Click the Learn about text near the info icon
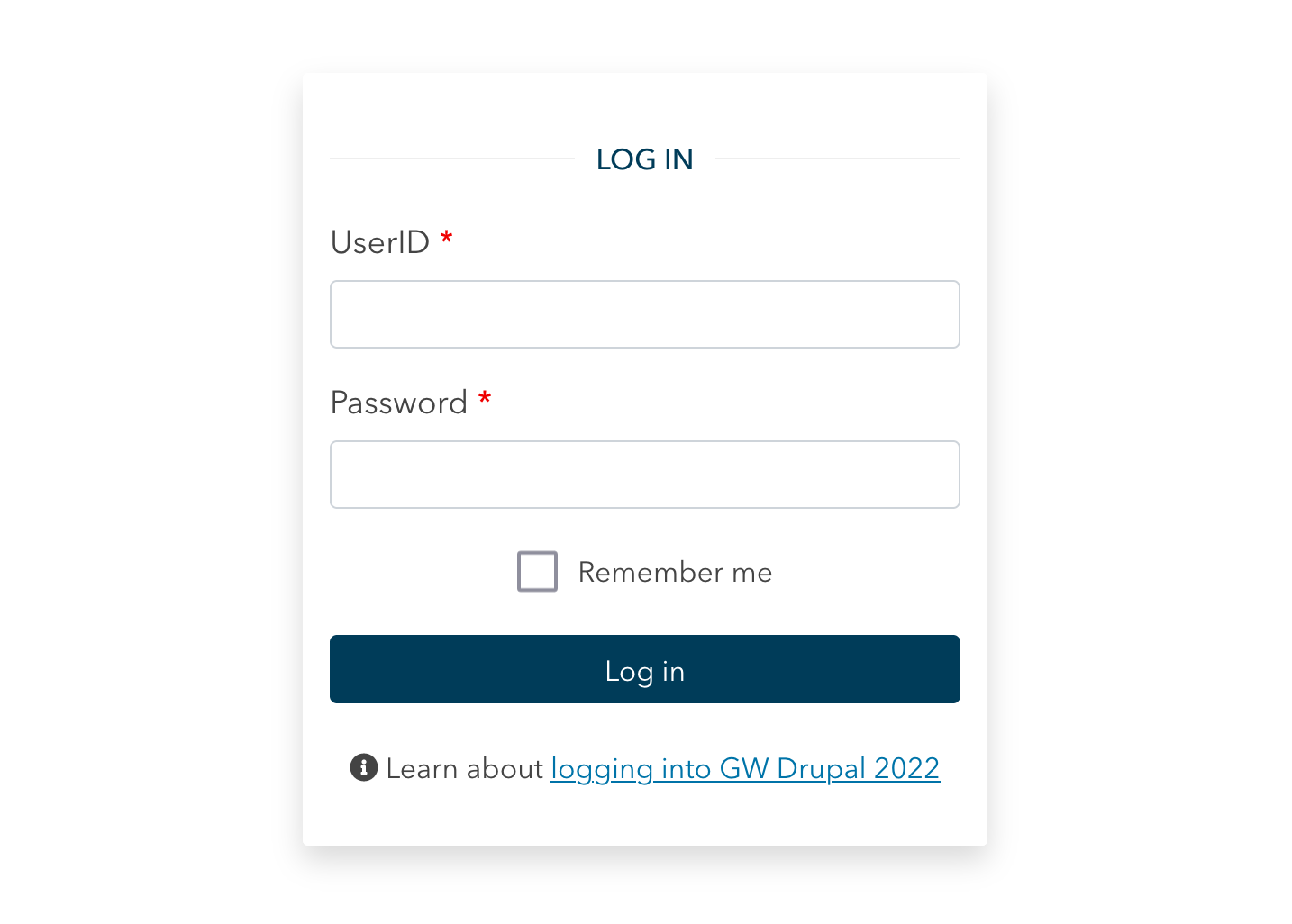Viewport: 1292px width, 924px height. tap(465, 768)
